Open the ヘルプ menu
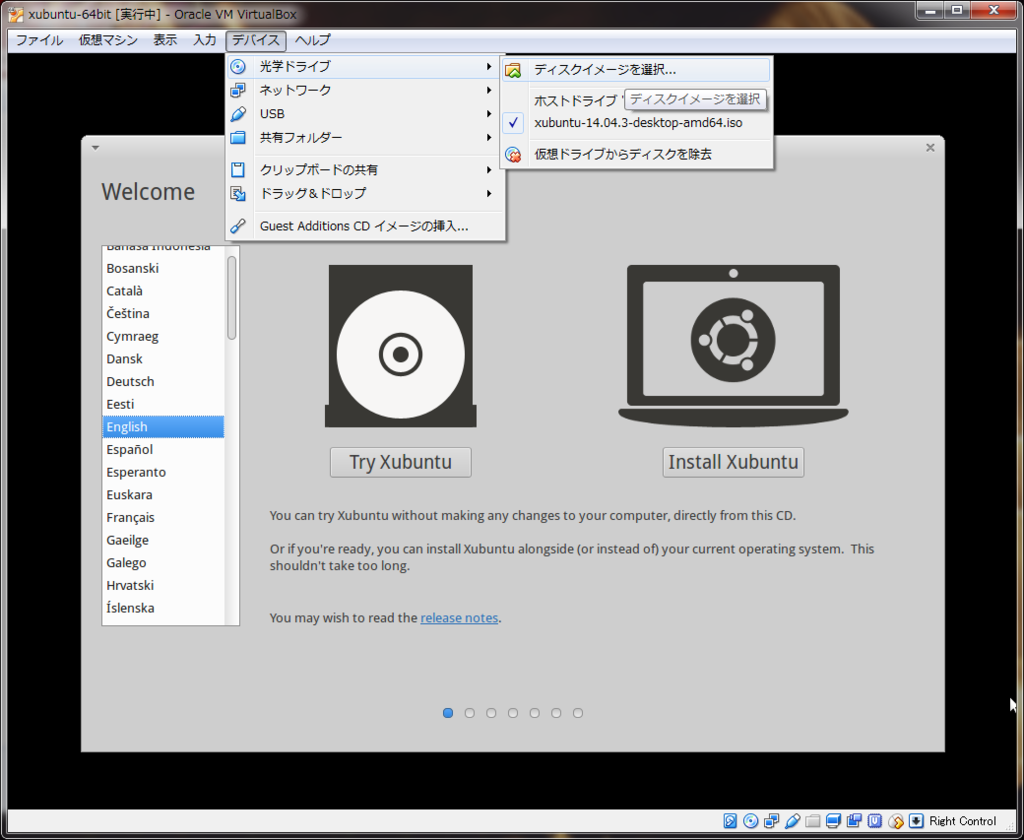 [313, 40]
